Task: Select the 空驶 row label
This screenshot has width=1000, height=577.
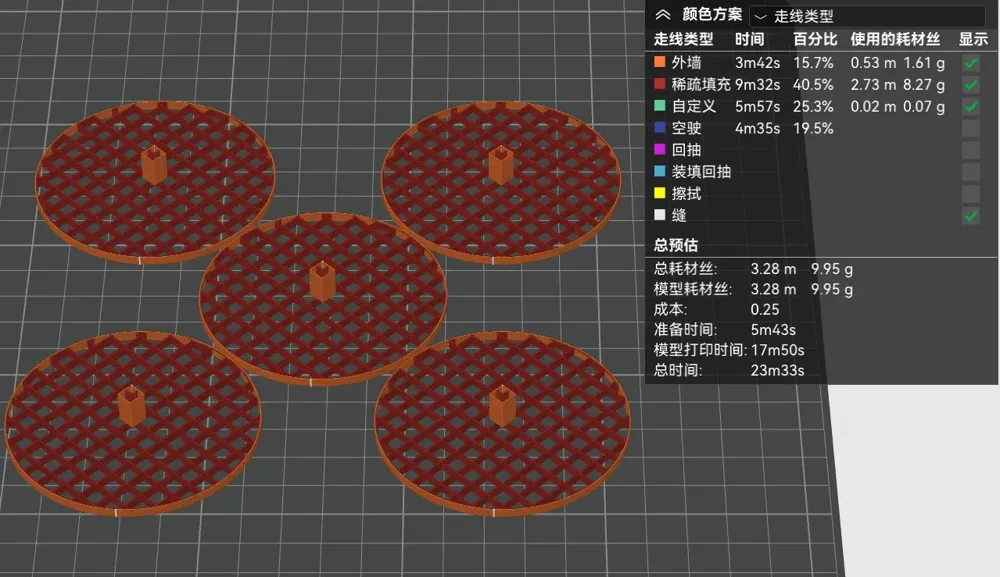Action: 686,128
